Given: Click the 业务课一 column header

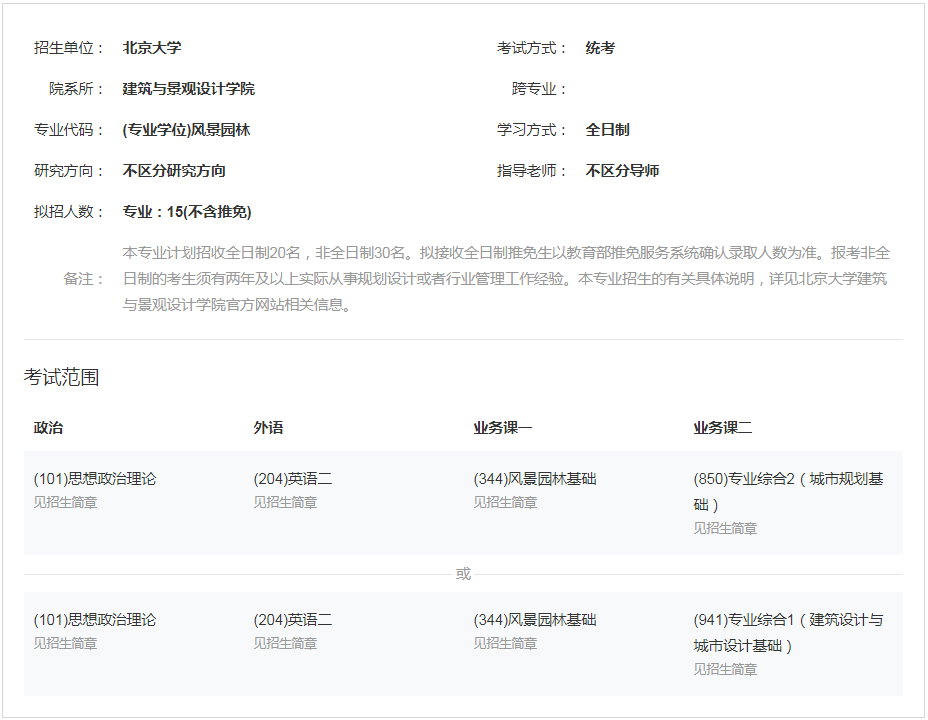Looking at the screenshot, I should [x=502, y=428].
